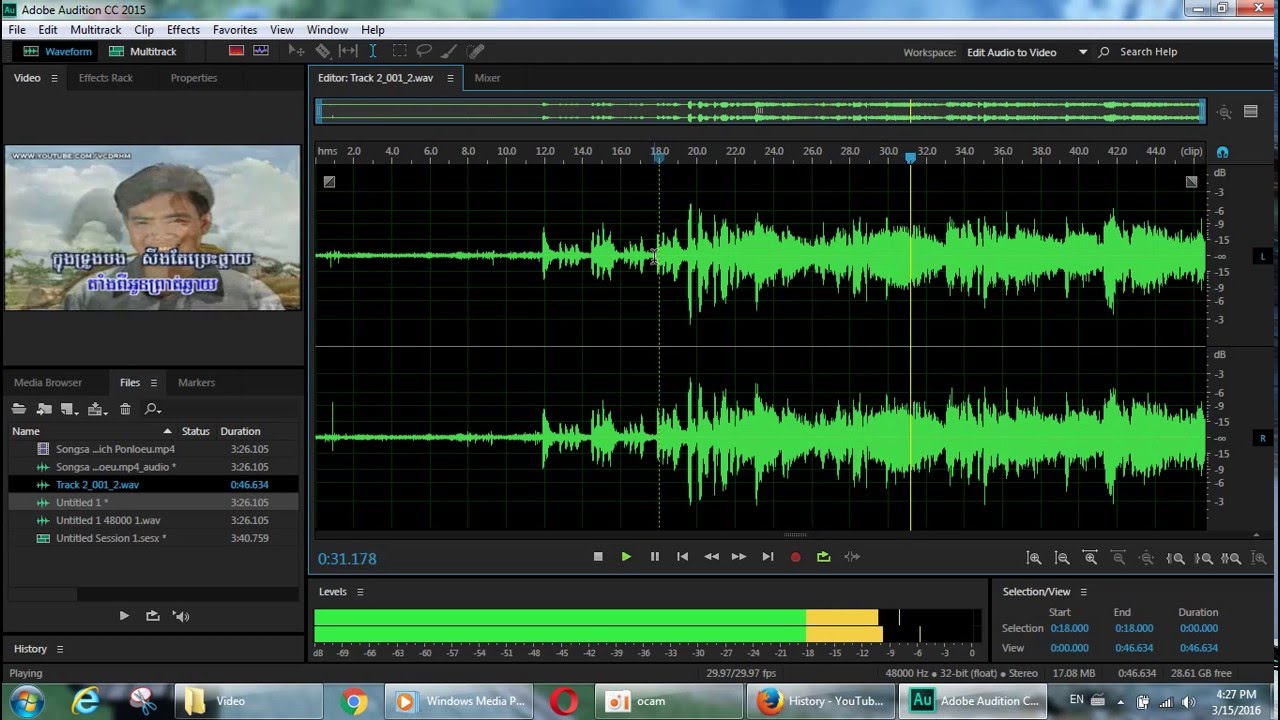This screenshot has height=720, width=1280.
Task: Toggle Files panel Loop Playback
Action: click(x=152, y=616)
